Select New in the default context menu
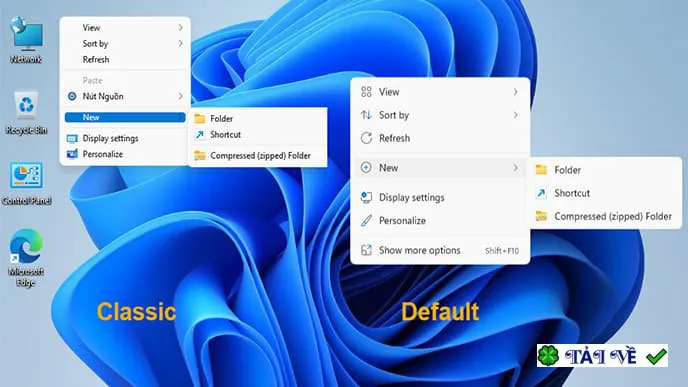The height and width of the screenshot is (387, 688). click(x=440, y=168)
